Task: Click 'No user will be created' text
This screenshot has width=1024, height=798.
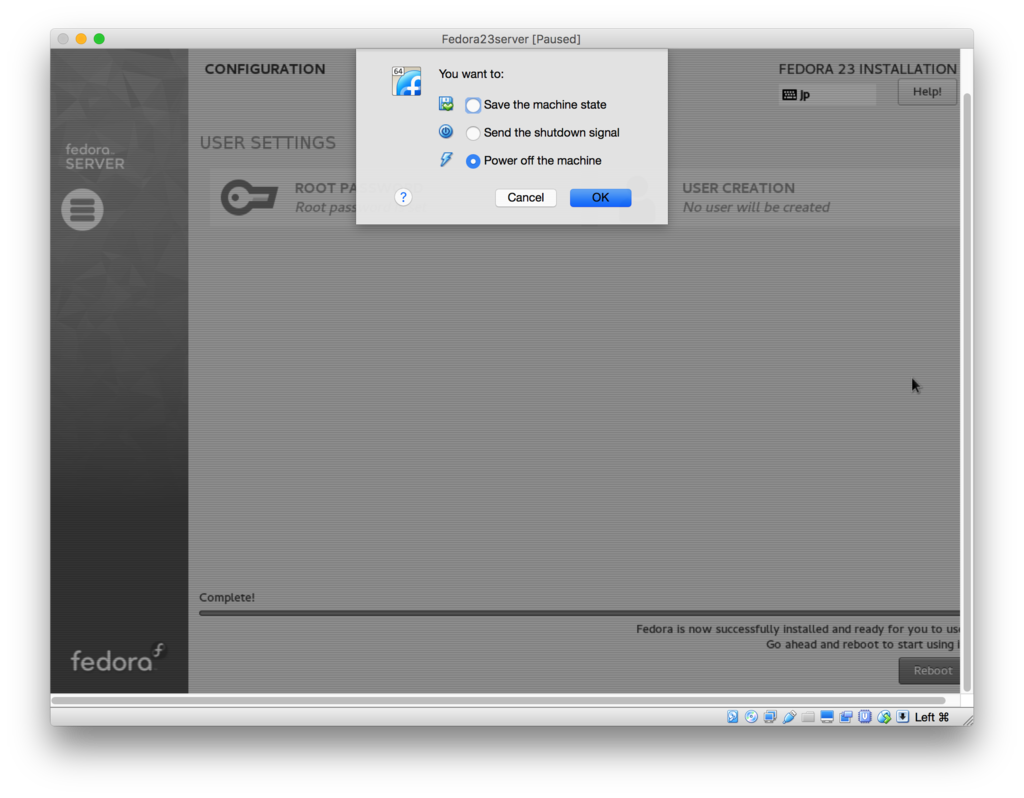Action: coord(756,208)
